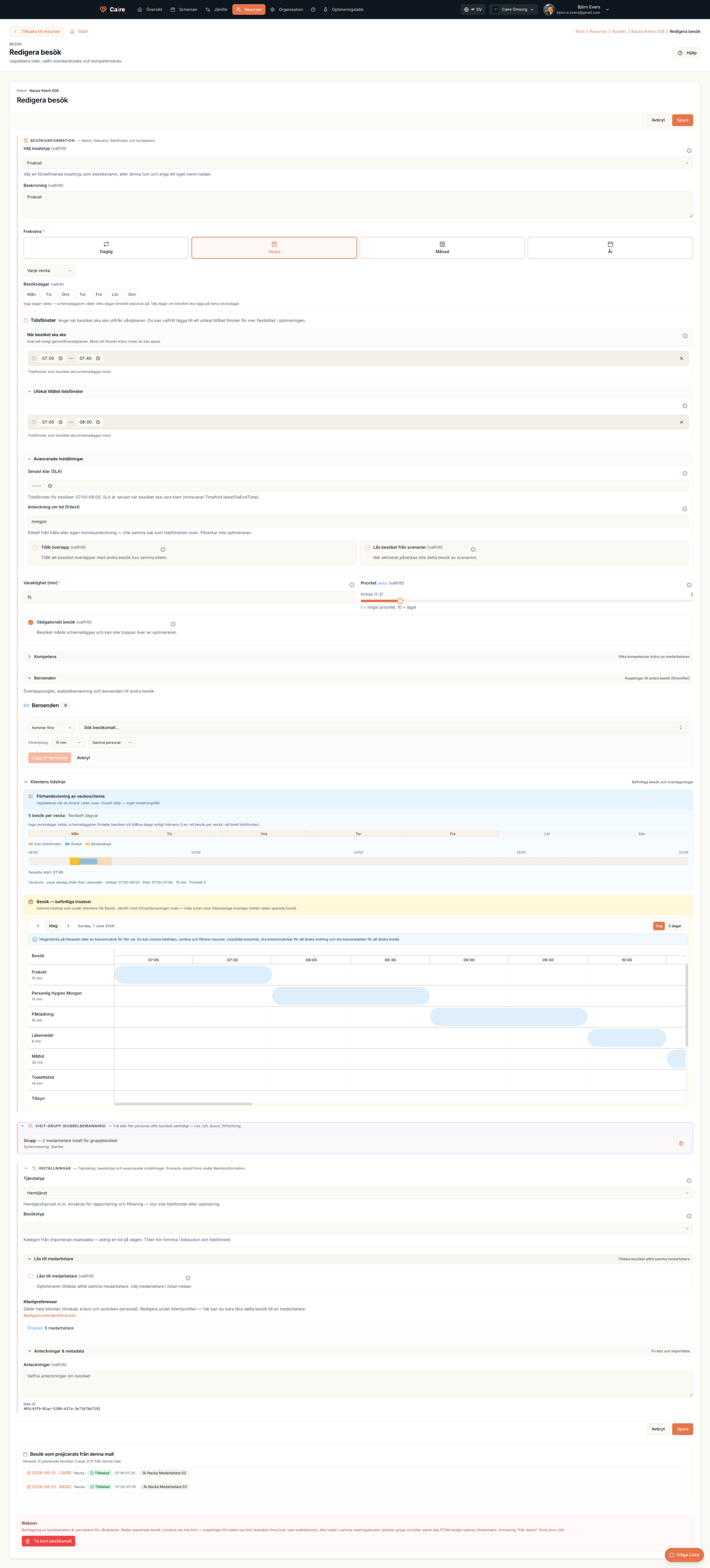Viewport: 710px width, 1568px height.
Task: Click the top Spara button
Action: (682, 120)
